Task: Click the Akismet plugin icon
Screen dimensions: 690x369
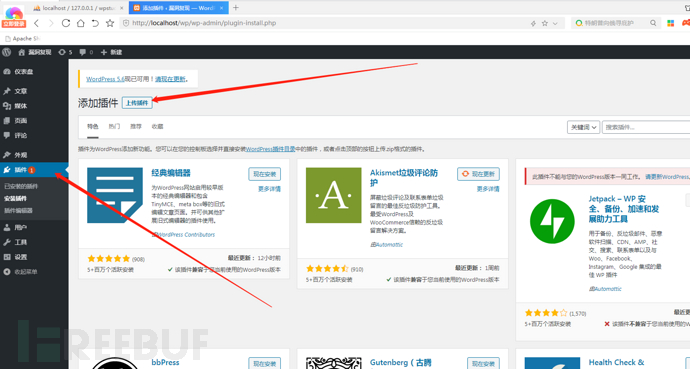Action: point(334,195)
